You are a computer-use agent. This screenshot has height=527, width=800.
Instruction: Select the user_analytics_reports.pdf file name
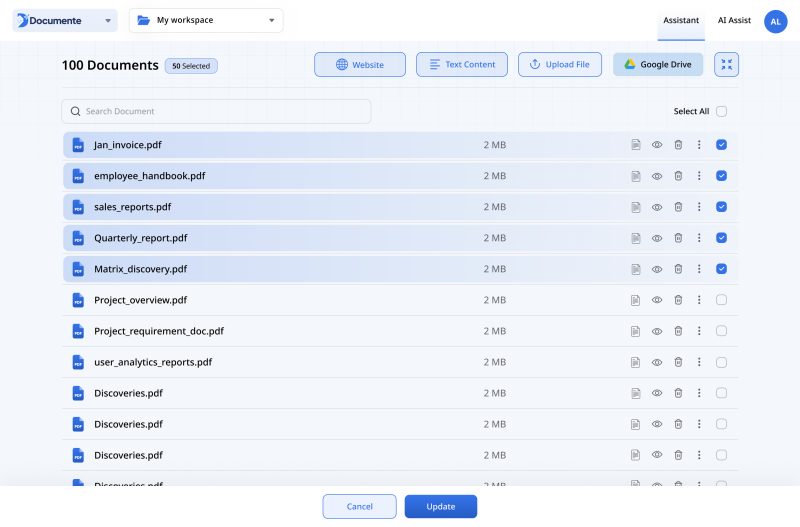tap(153, 362)
